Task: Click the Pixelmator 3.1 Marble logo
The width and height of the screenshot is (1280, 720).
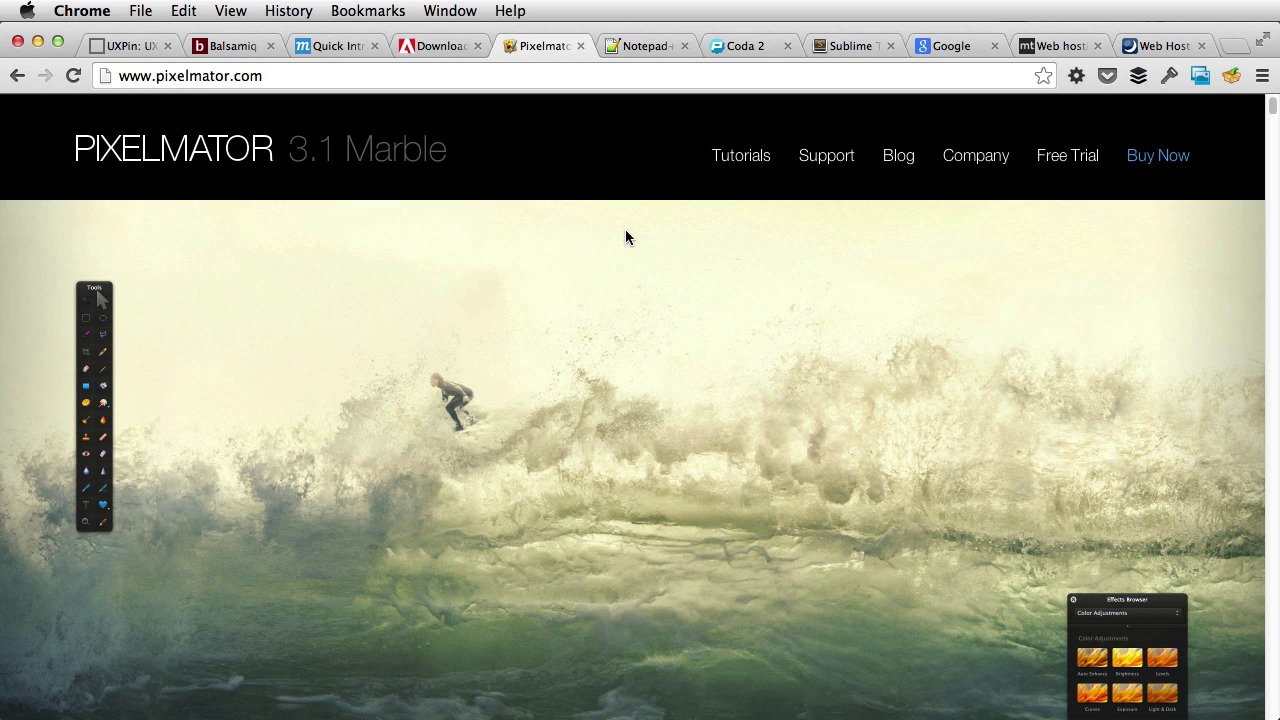Action: click(x=260, y=149)
